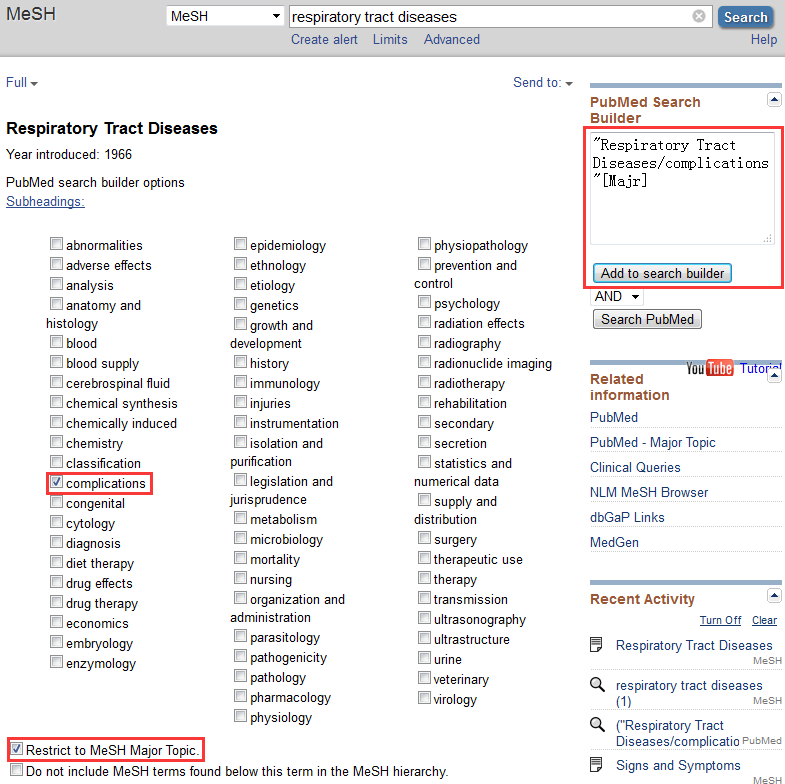This screenshot has width=785, height=784.
Task: Check the drug therapy subheading
Action: click(57, 604)
